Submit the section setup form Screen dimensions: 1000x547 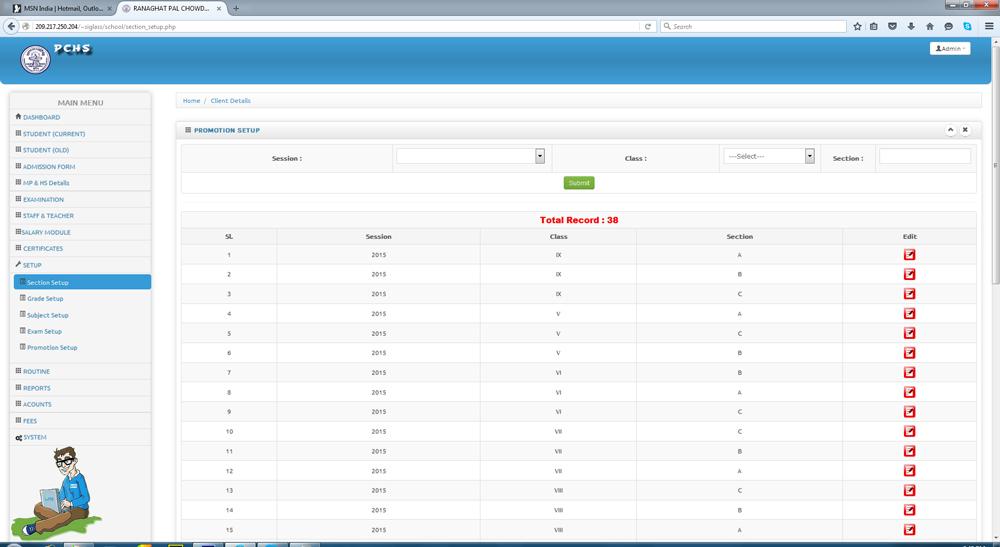click(x=579, y=183)
